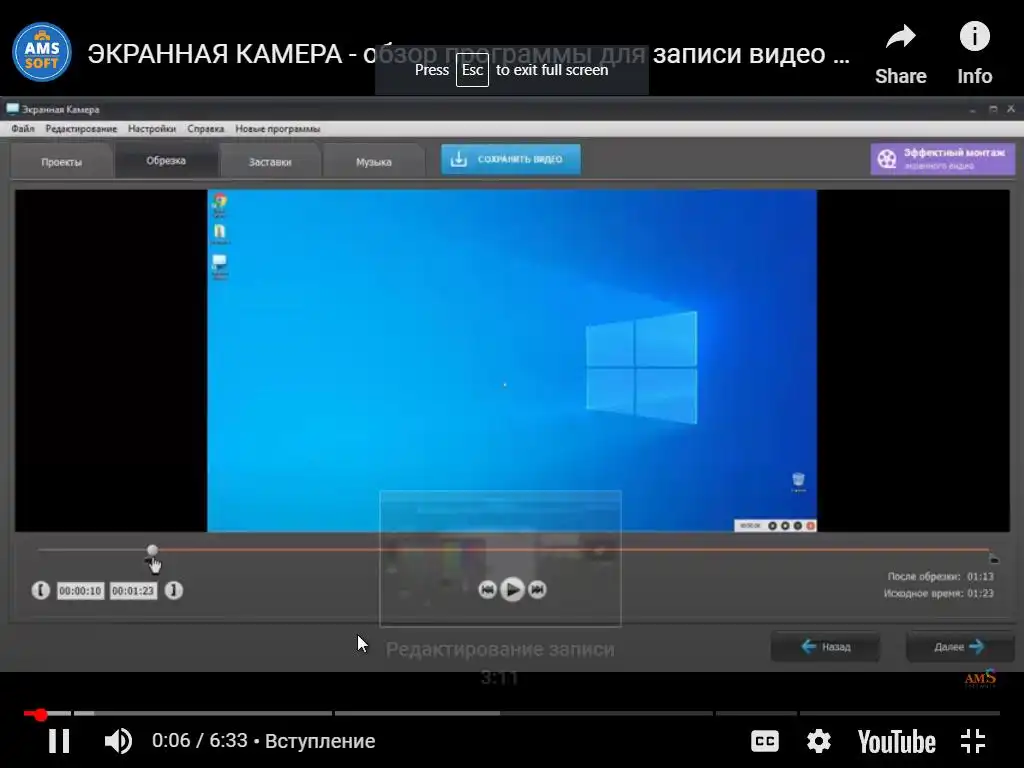Switch to the Обрезка tab
1024x768 pixels.
(166, 160)
